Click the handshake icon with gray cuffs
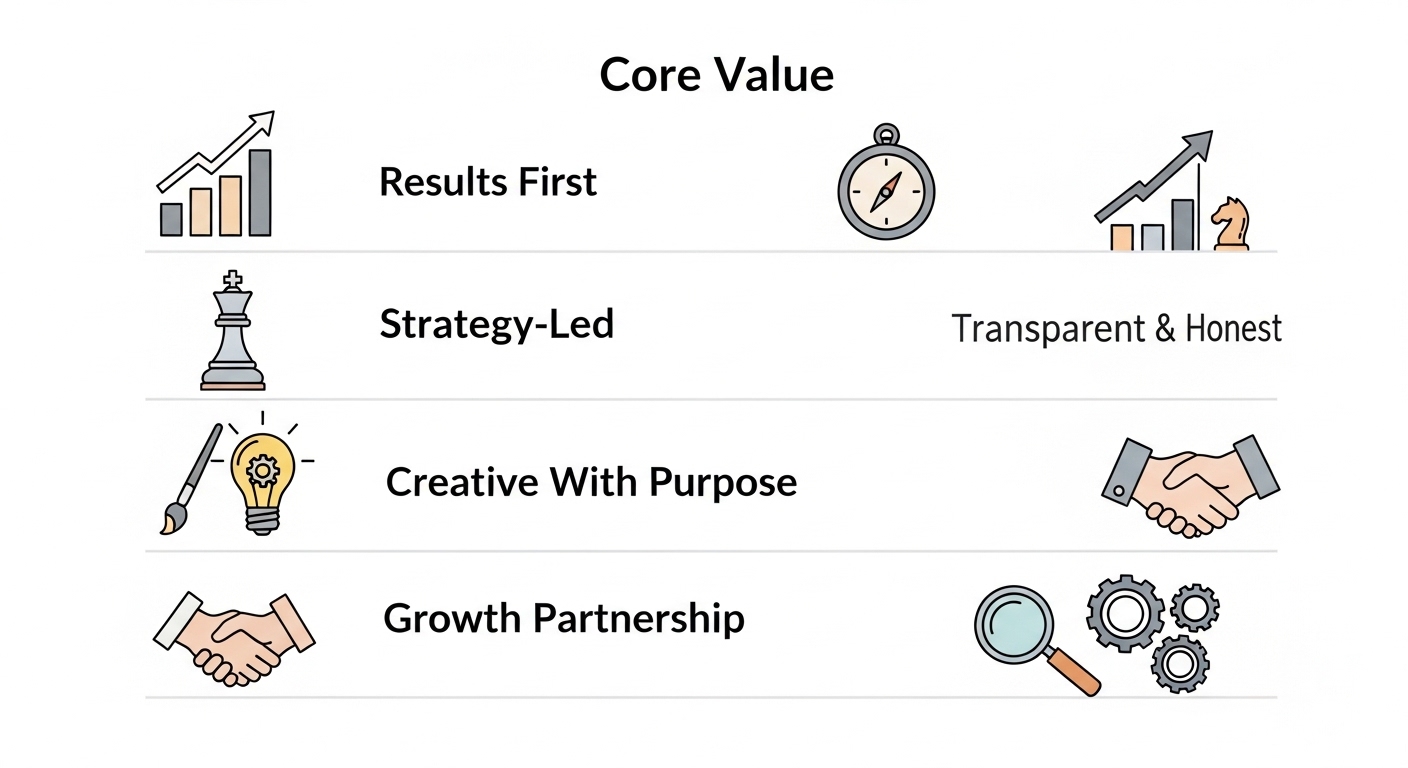 [x=1189, y=483]
